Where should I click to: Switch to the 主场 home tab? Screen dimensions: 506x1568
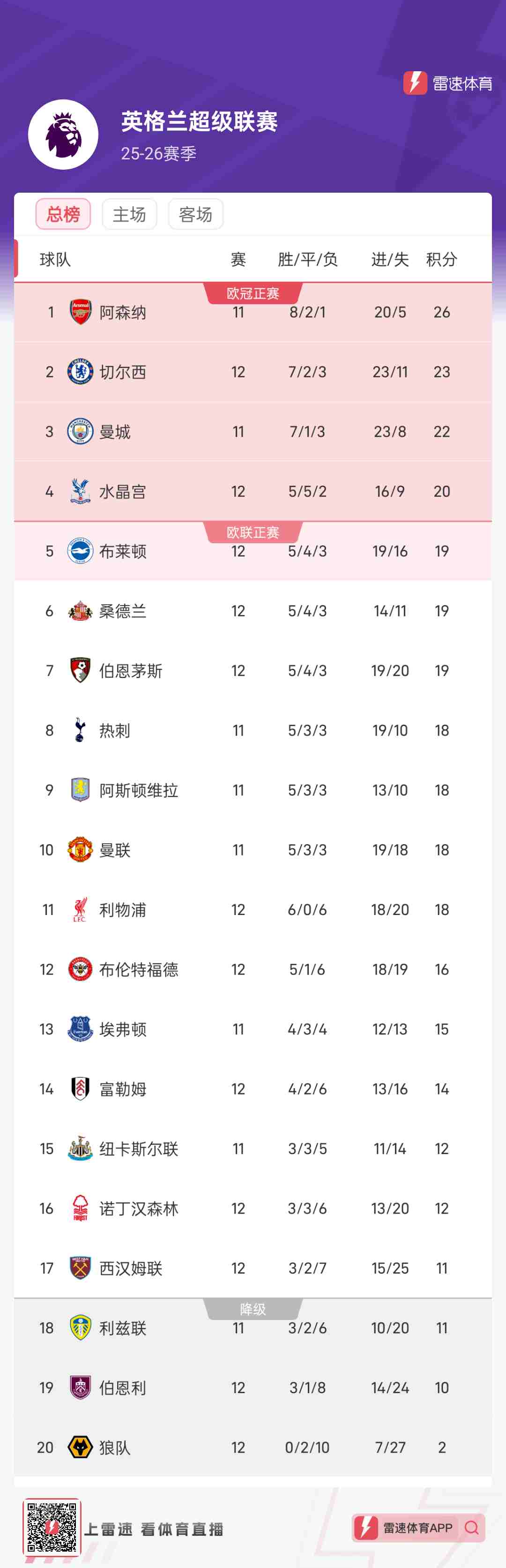[x=129, y=214]
